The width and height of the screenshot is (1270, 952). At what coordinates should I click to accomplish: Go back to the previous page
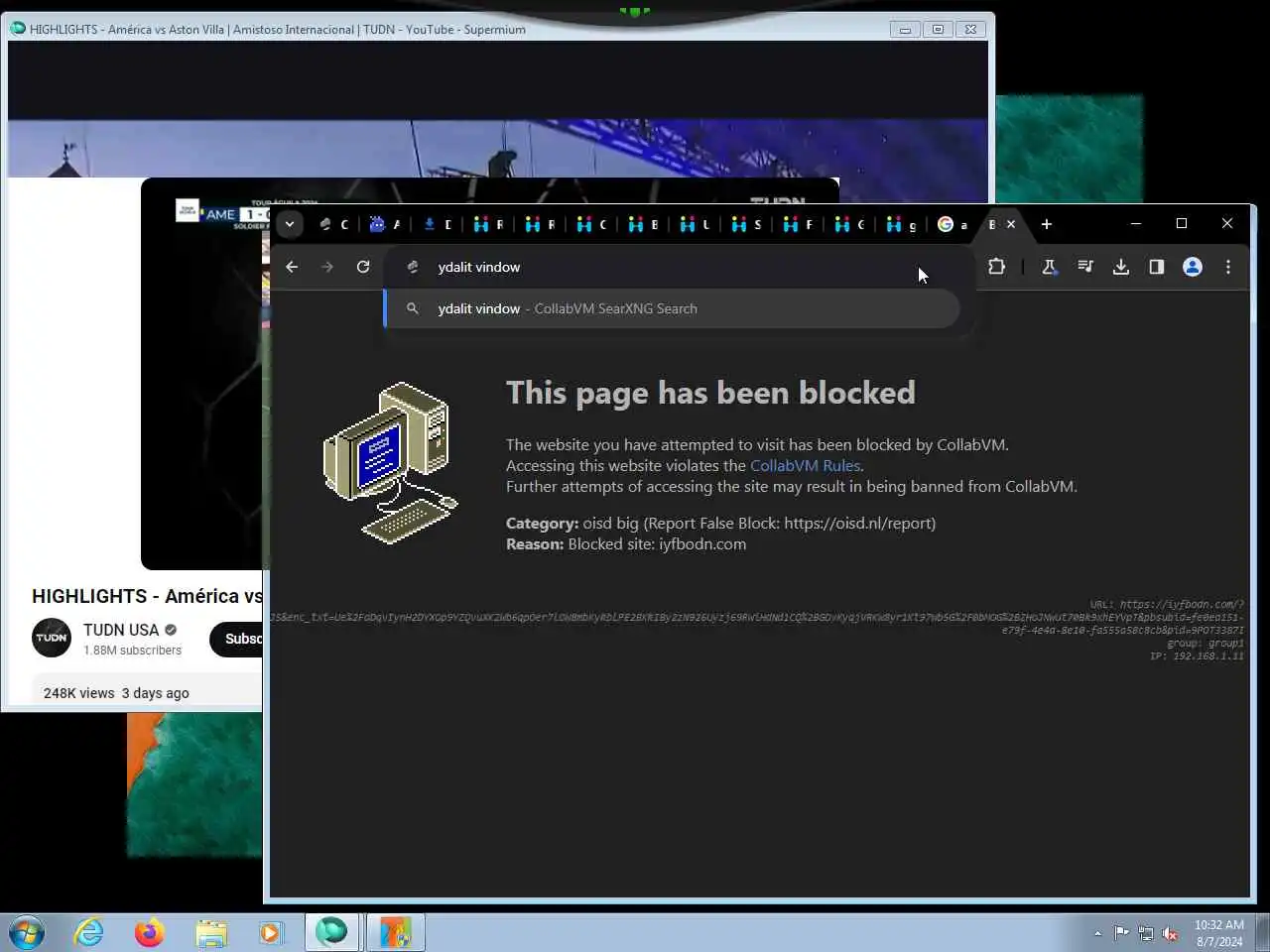pyautogui.click(x=292, y=267)
